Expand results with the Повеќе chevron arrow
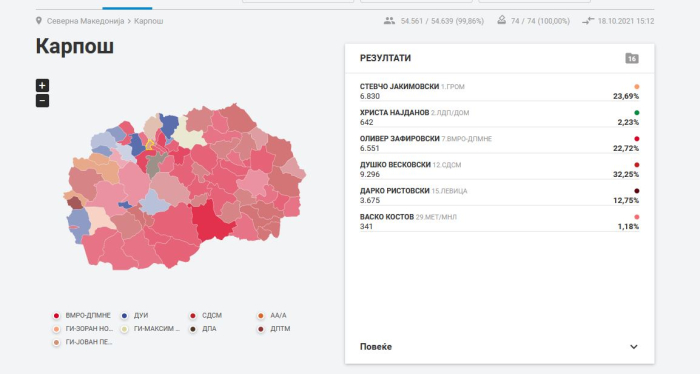Screen dimensions: 700x374 (x=633, y=347)
